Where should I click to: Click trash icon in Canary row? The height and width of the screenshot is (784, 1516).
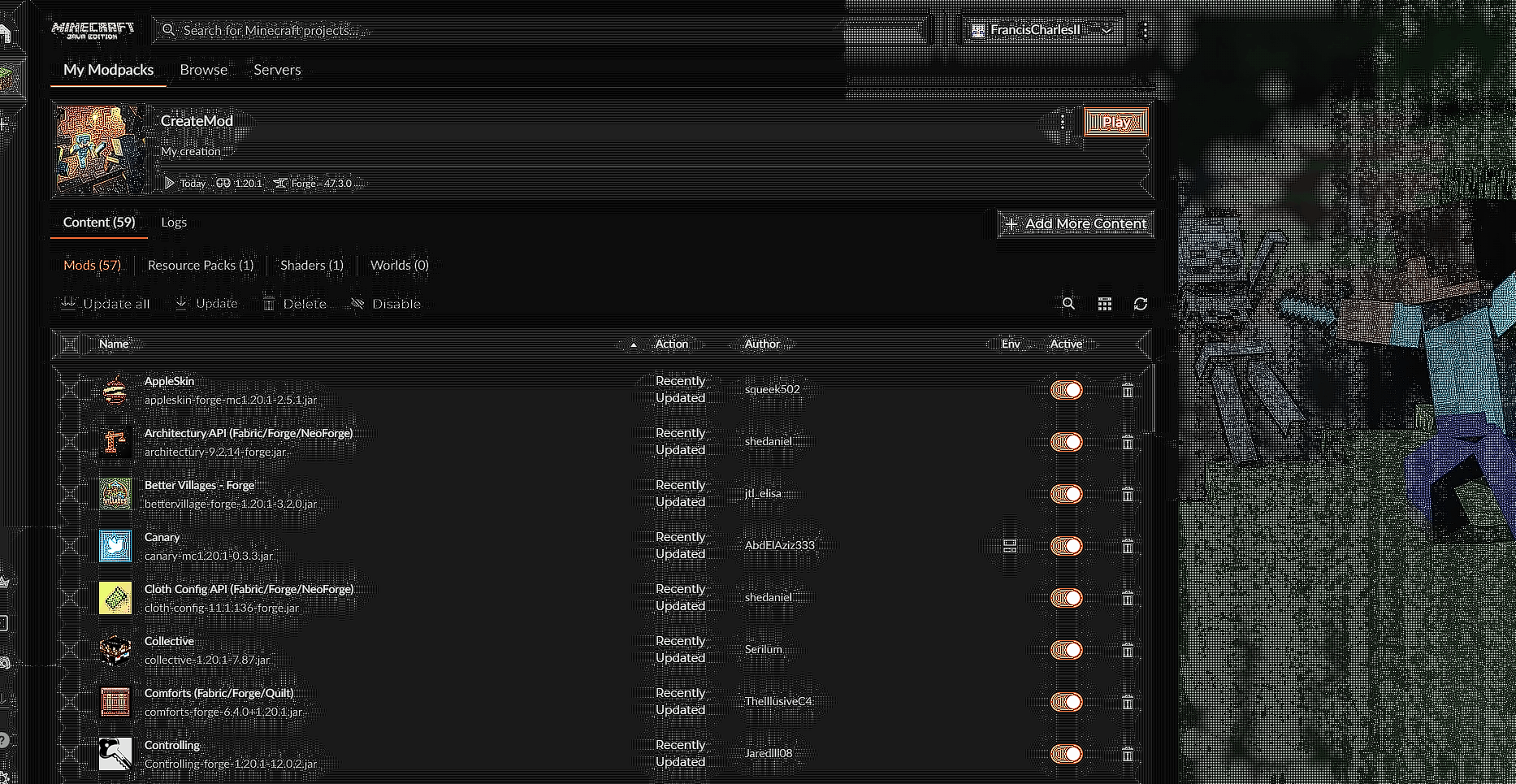(x=1128, y=546)
